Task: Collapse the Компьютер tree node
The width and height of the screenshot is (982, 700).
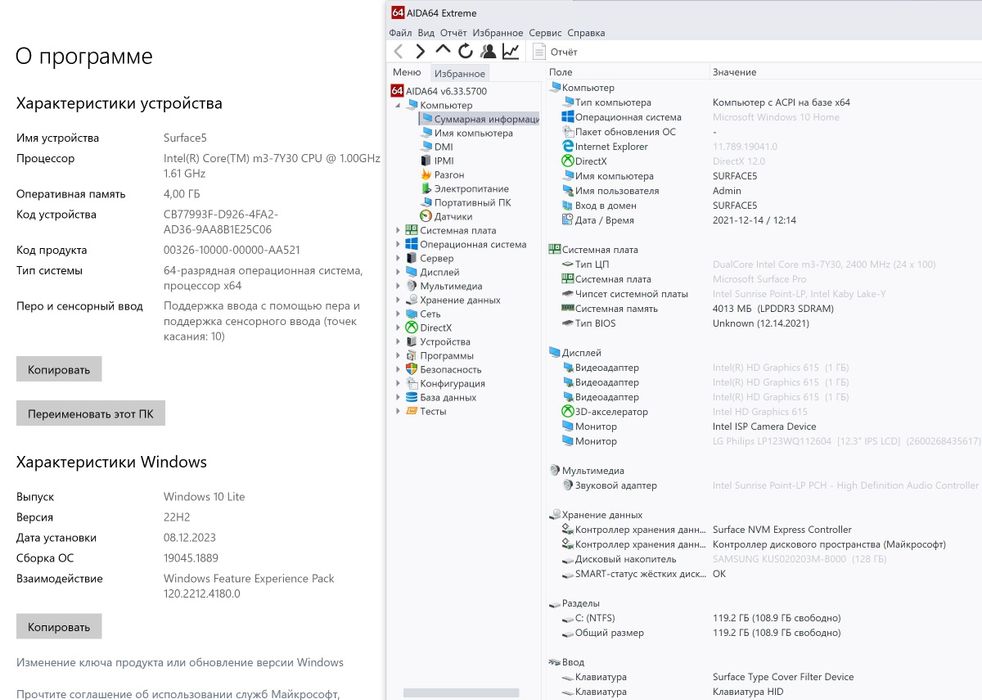Action: click(398, 105)
